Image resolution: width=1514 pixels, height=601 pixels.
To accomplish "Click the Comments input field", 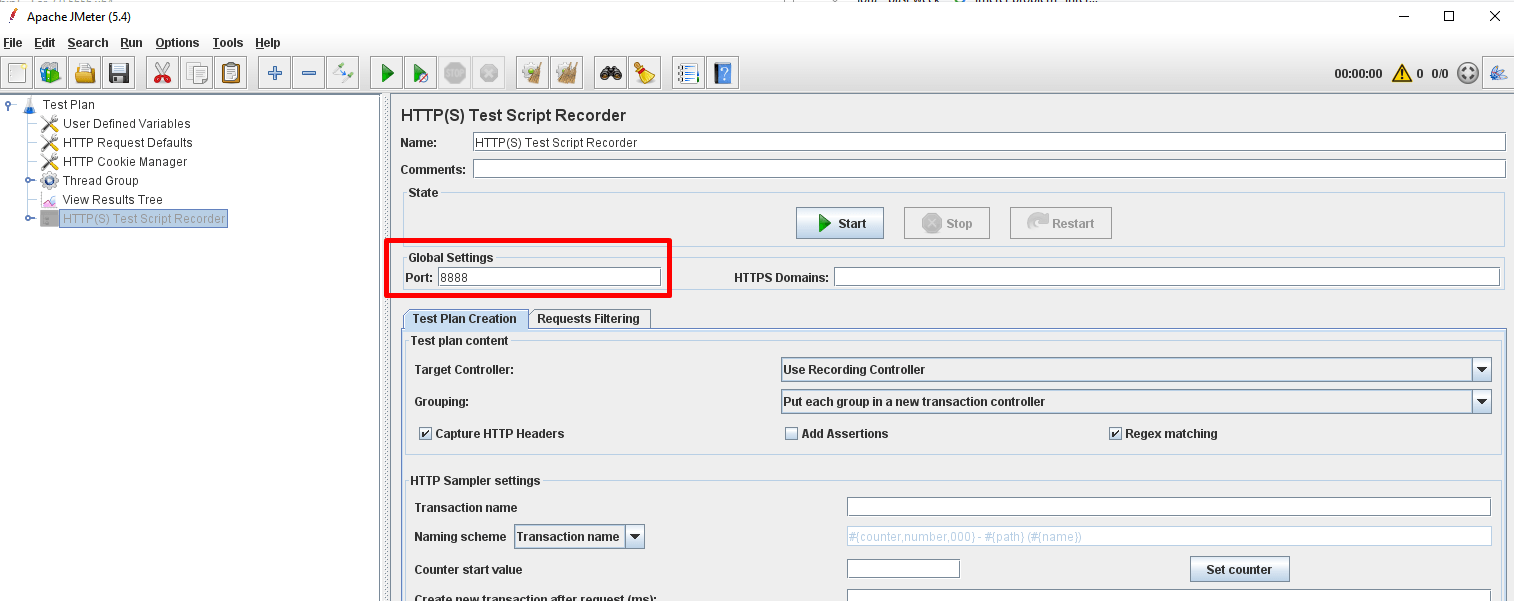I will coord(989,169).
